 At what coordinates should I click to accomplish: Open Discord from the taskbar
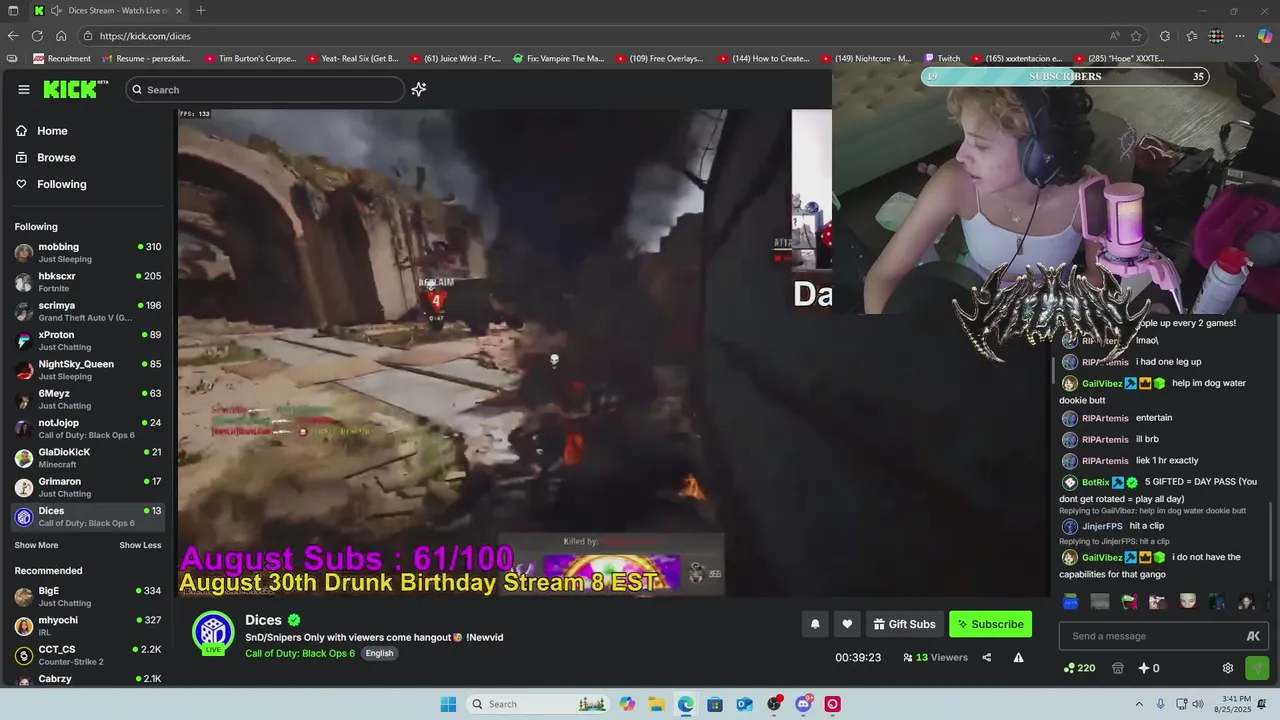point(803,704)
